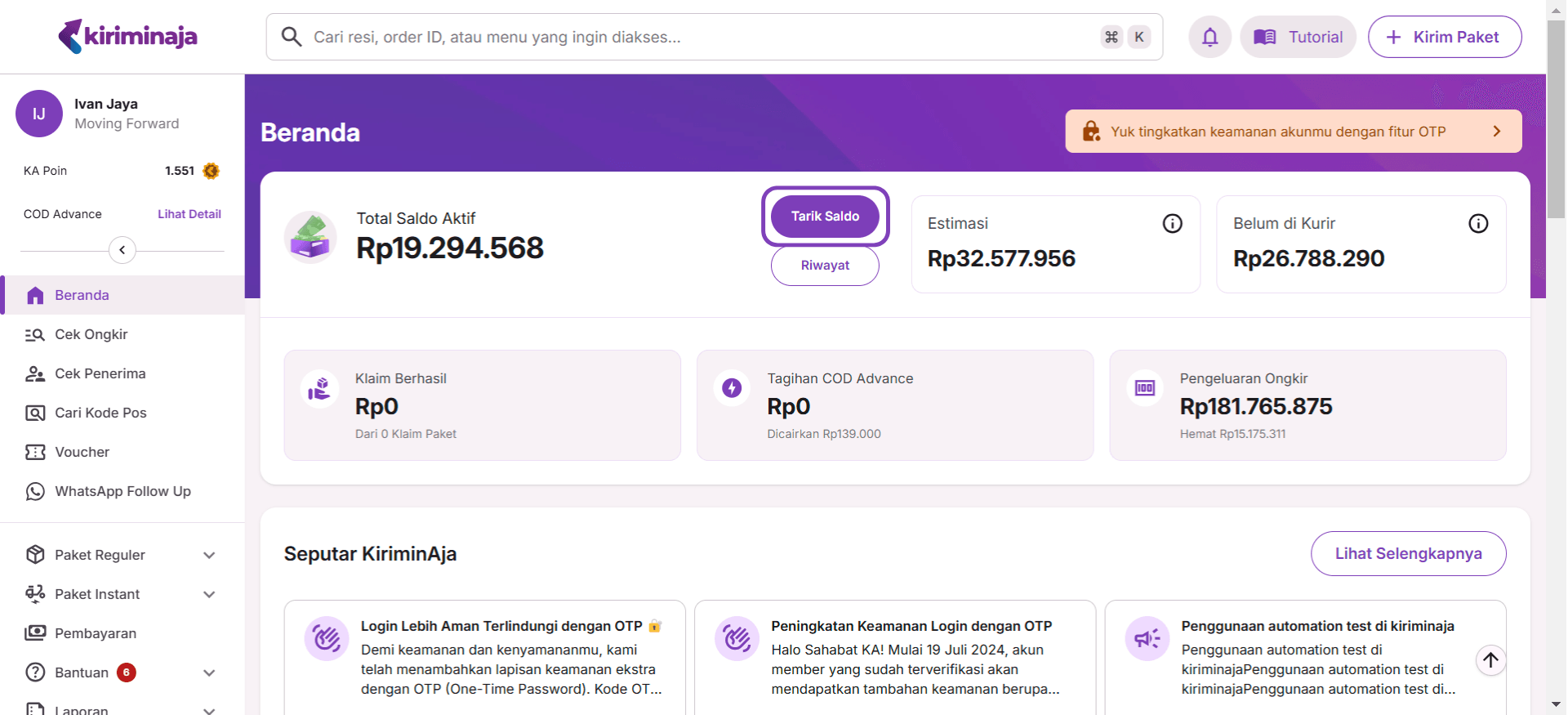The width and height of the screenshot is (1568, 715).
Task: Click the Belum di Kurir info icon
Action: [x=1477, y=223]
